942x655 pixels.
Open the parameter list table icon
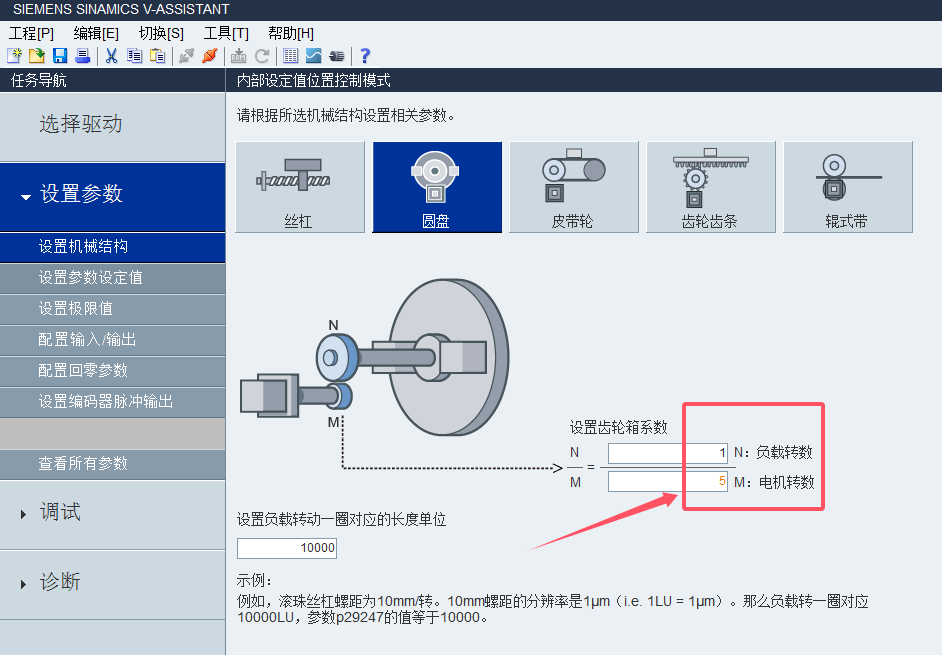pyautogui.click(x=291, y=56)
